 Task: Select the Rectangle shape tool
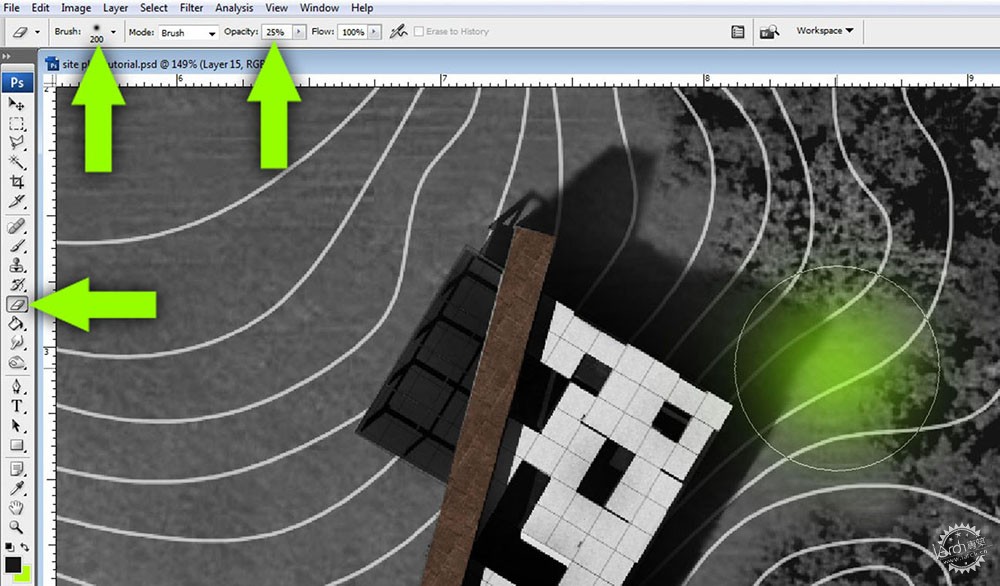(x=17, y=445)
